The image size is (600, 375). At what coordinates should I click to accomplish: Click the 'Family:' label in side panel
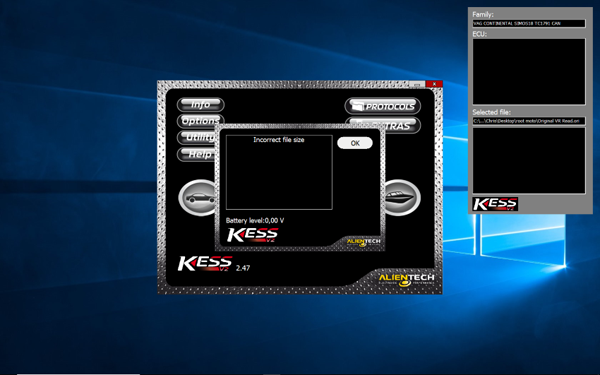(483, 15)
